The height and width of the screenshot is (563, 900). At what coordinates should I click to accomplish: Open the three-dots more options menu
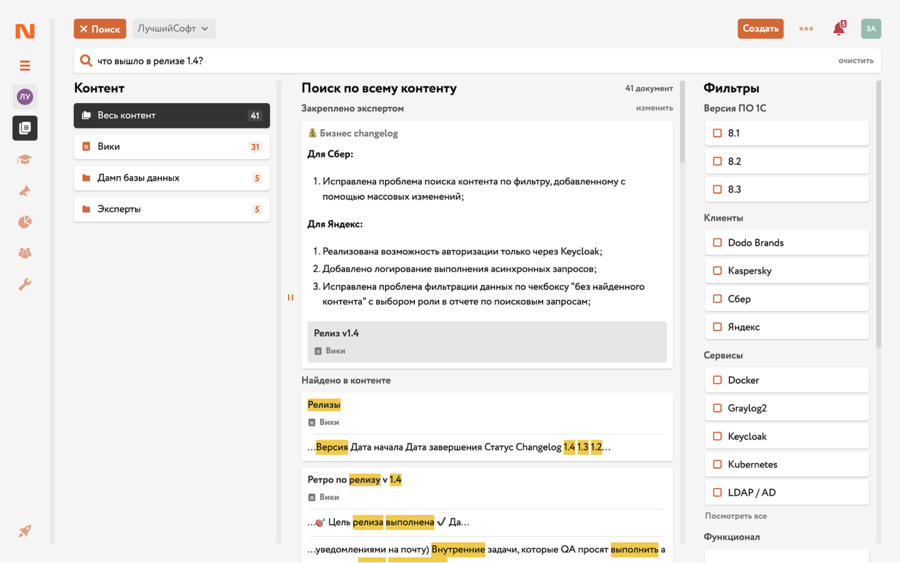[806, 29]
